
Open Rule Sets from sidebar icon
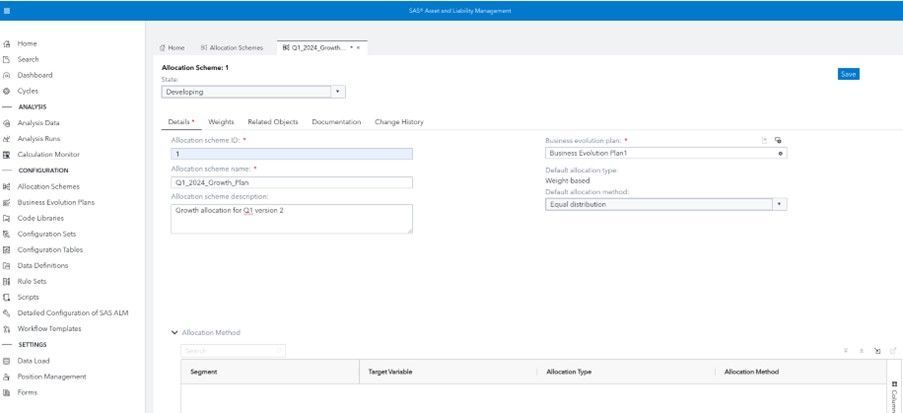pyautogui.click(x=7, y=281)
